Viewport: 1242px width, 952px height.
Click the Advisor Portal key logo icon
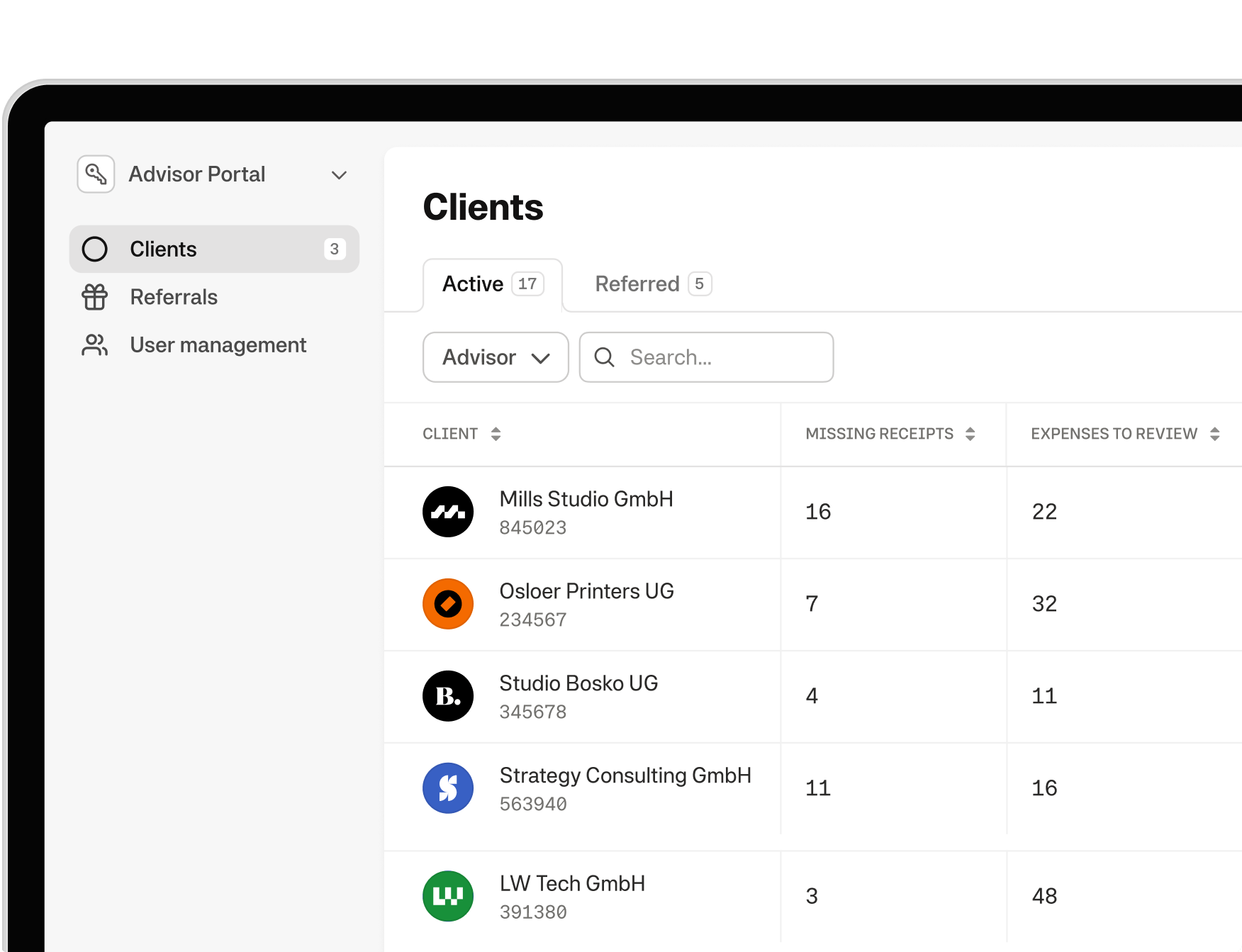96,174
